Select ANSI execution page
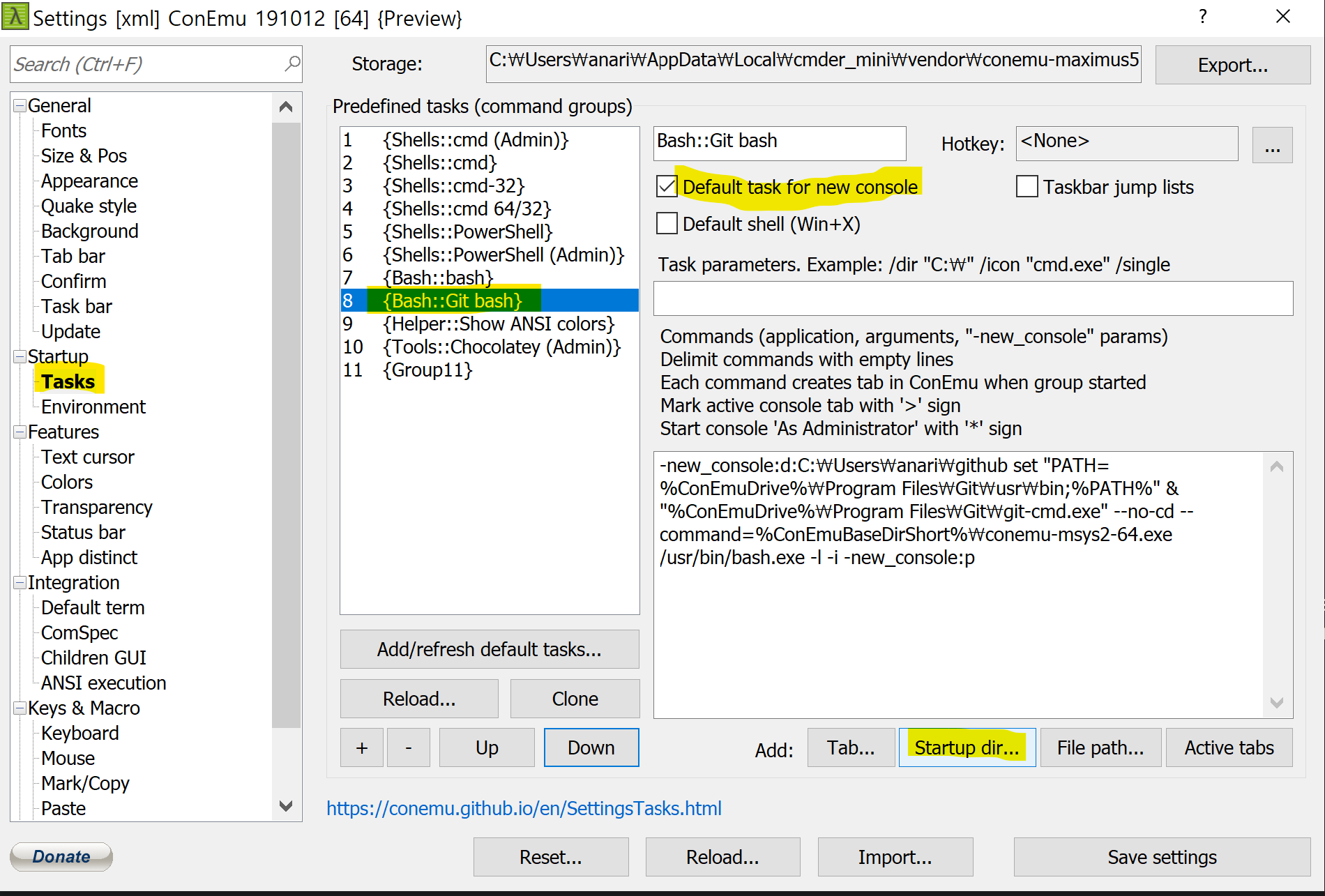 (x=103, y=683)
